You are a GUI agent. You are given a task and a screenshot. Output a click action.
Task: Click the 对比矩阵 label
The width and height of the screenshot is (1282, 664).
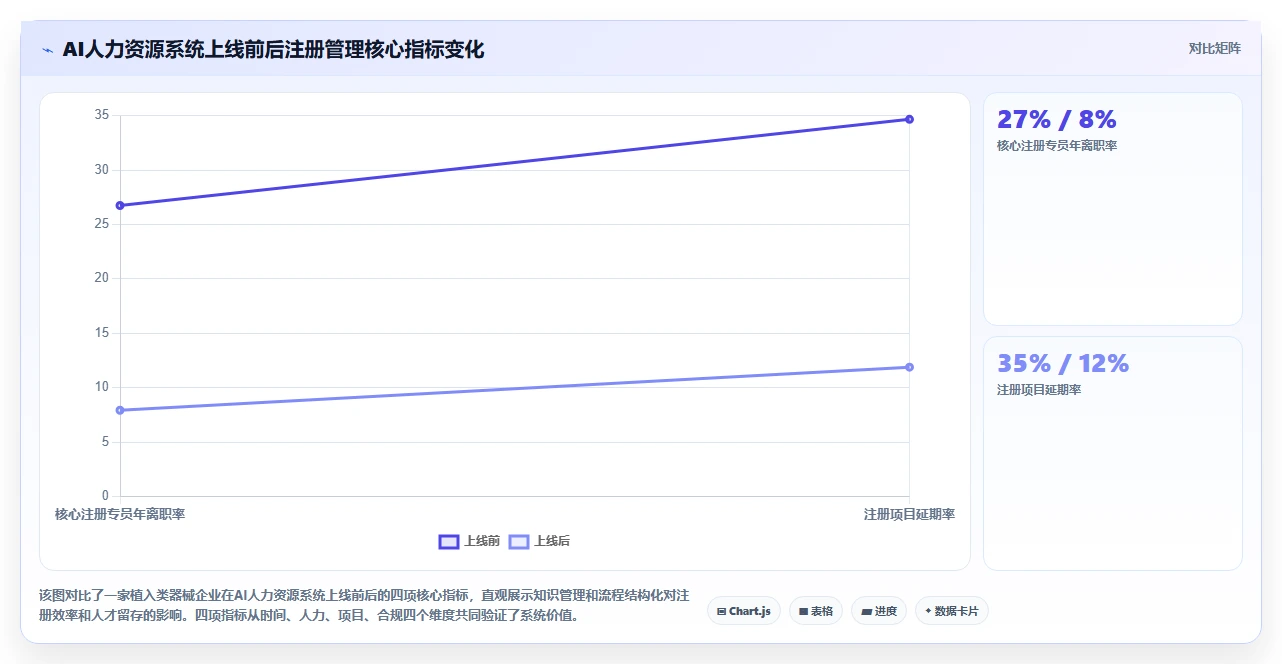coord(1215,48)
